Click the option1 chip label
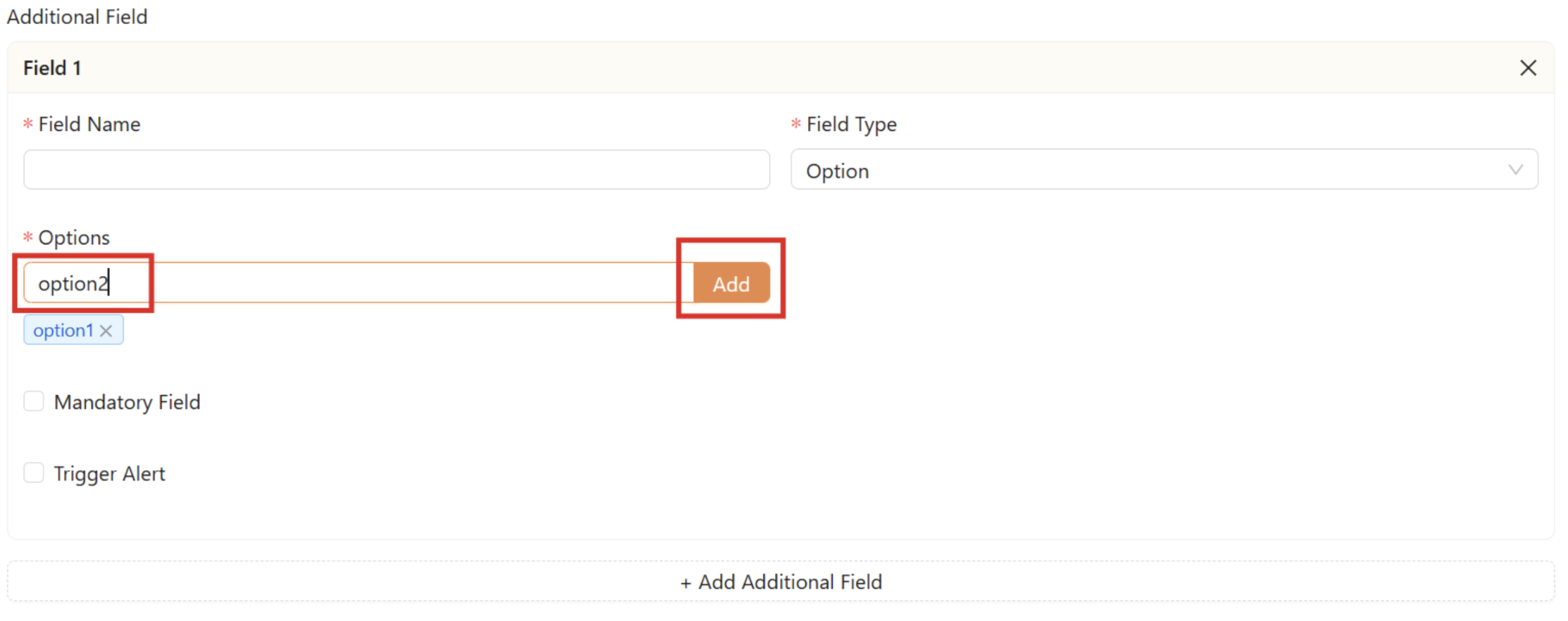This screenshot has width=1568, height=621. click(x=63, y=330)
